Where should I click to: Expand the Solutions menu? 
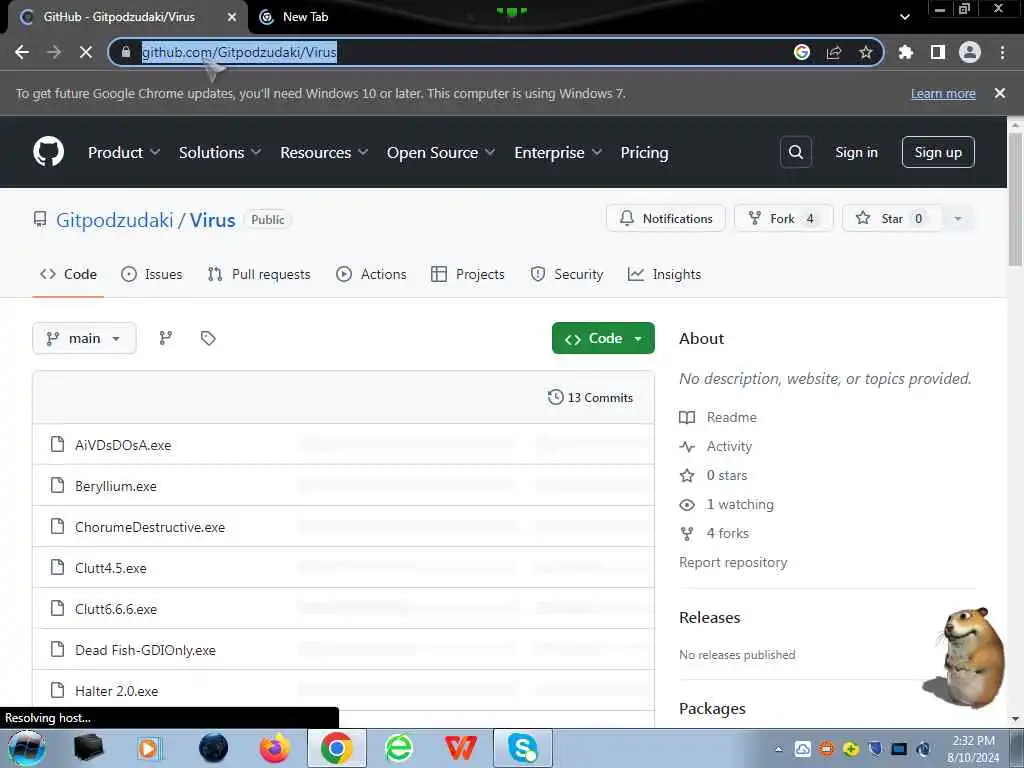(x=220, y=152)
